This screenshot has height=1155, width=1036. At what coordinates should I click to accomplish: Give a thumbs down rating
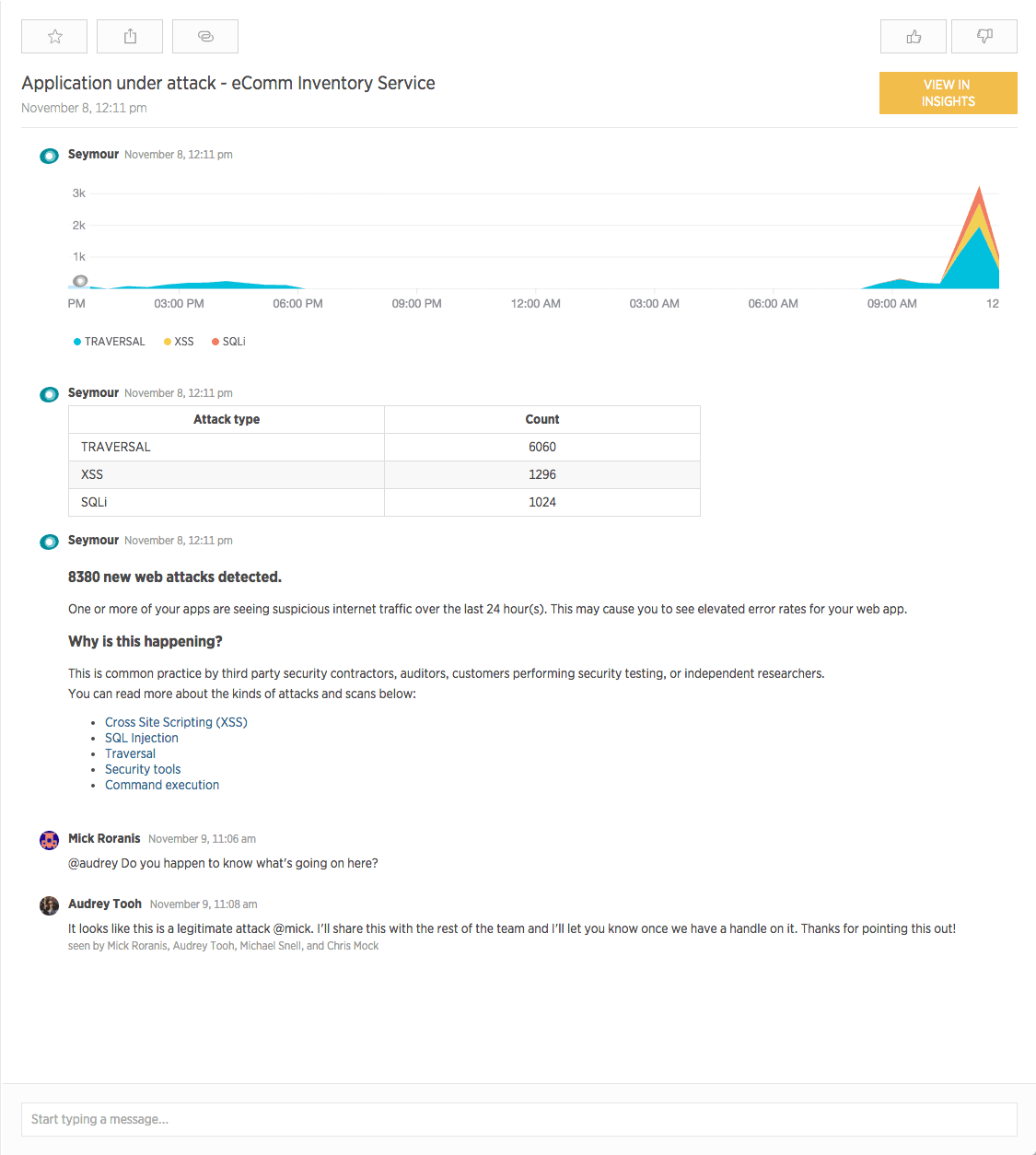point(984,37)
